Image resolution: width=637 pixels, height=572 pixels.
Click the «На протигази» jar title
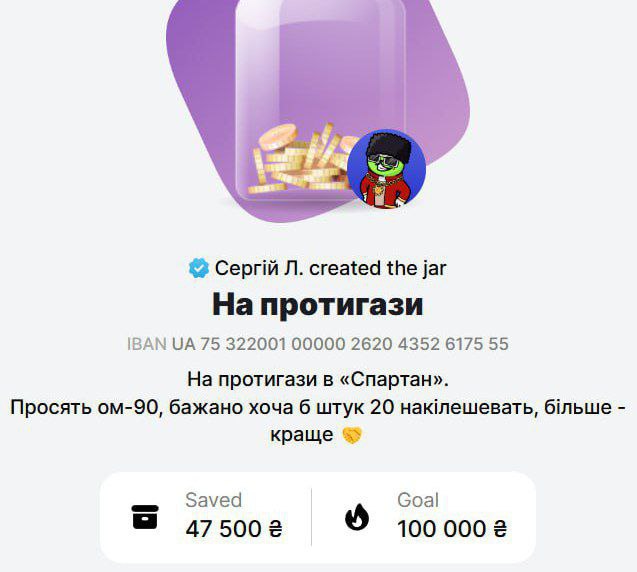pos(318,305)
